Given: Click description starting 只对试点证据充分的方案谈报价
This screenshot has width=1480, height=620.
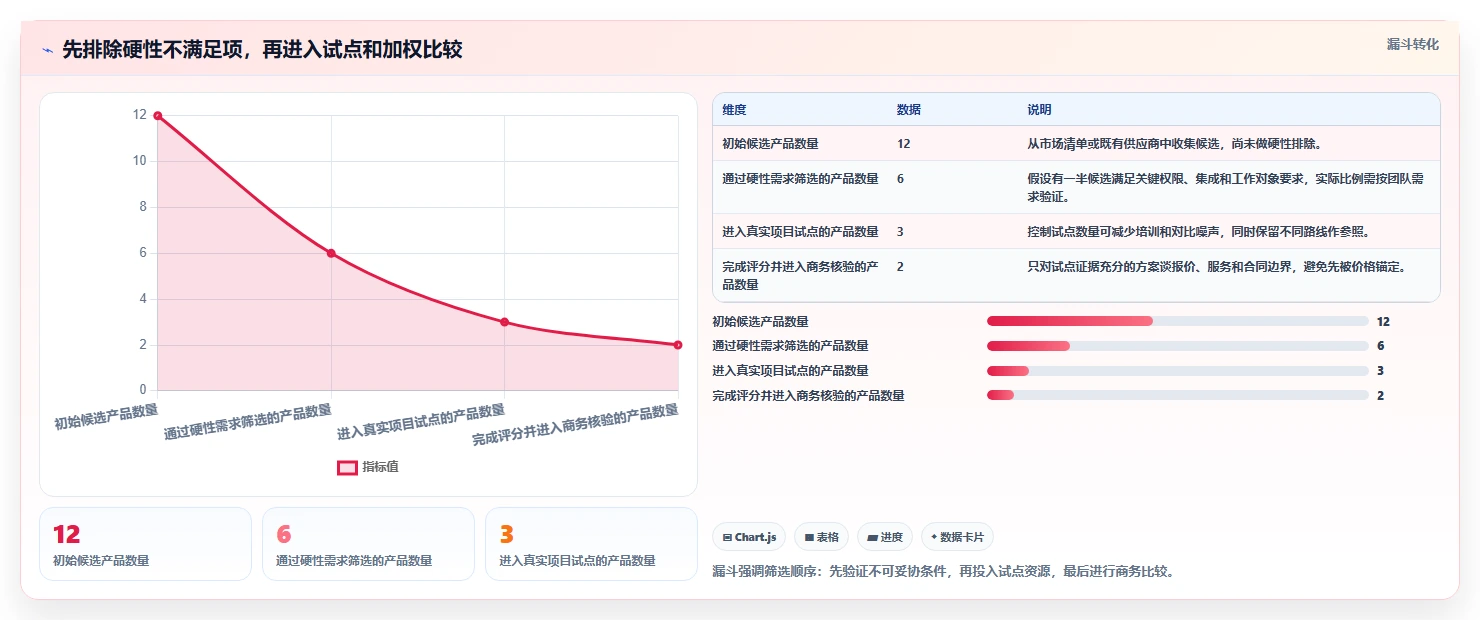Looking at the screenshot, I should pos(1217,267).
